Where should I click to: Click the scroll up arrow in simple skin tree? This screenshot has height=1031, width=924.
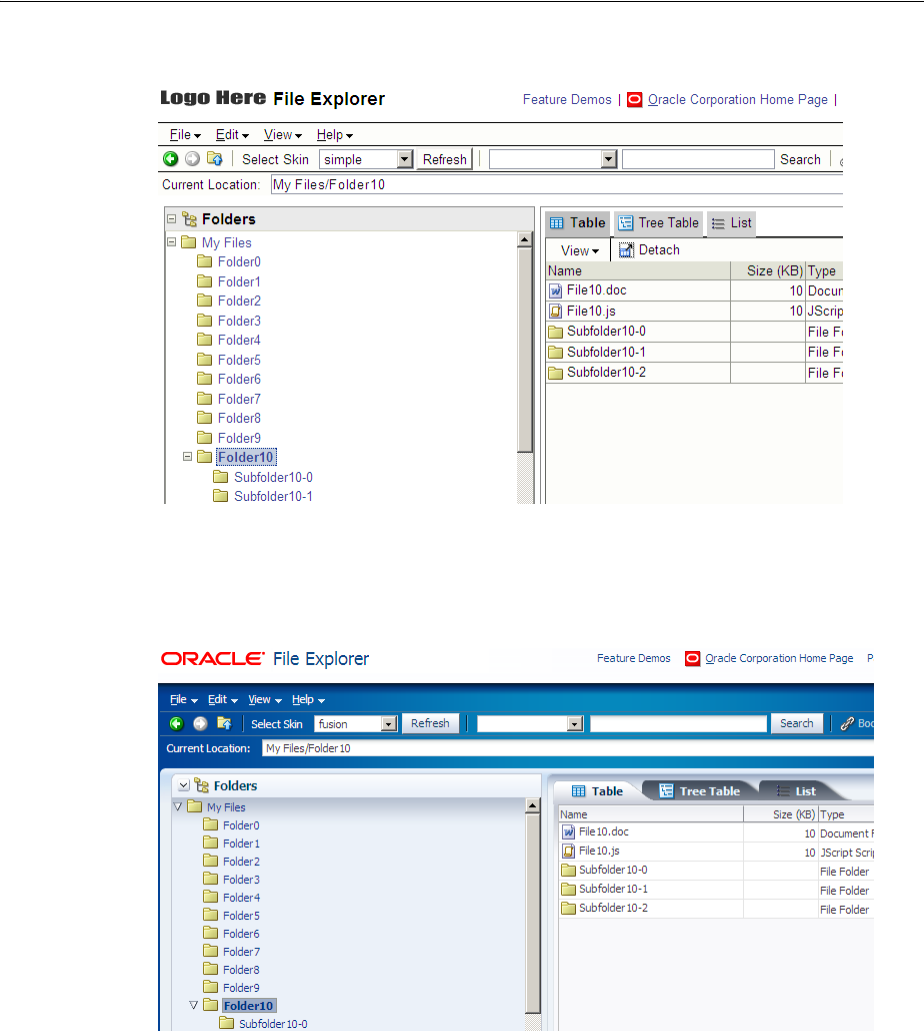pyautogui.click(x=524, y=239)
